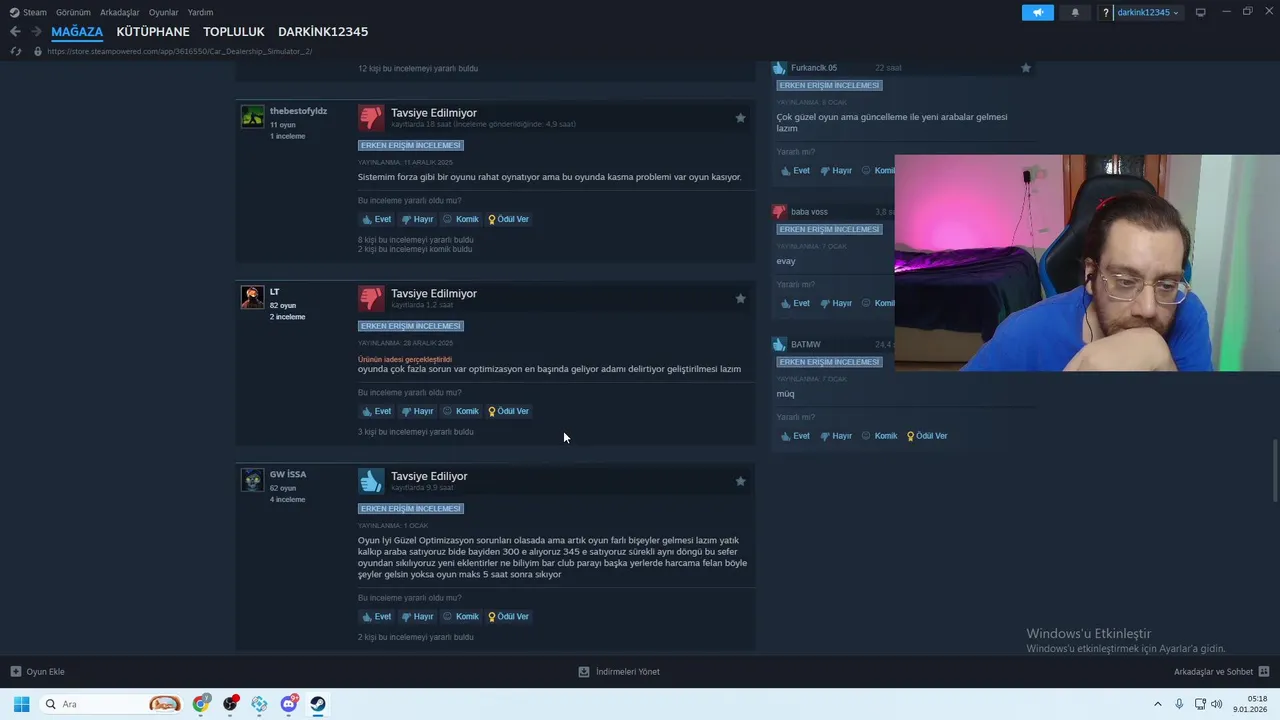Switch to the TOPLULUK tab

click(234, 32)
